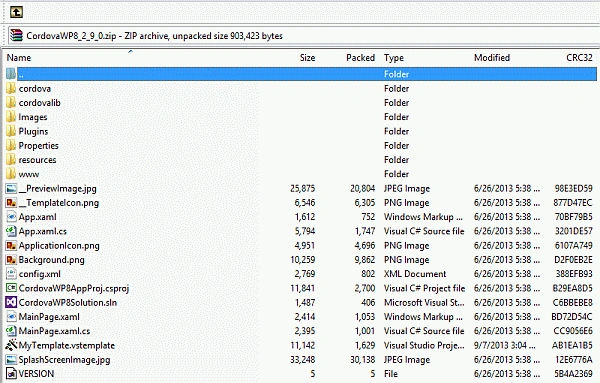Click the SplashScreenImage.jpg file icon
Image resolution: width=600 pixels, height=383 pixels.
click(11, 360)
